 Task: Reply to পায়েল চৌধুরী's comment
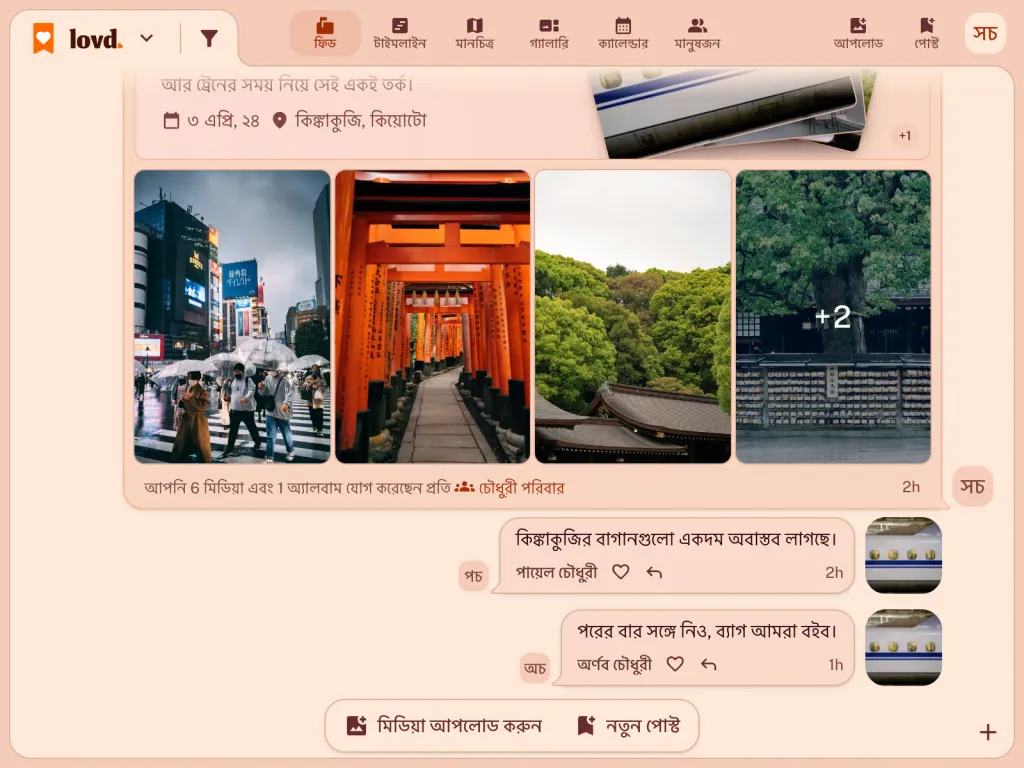click(x=654, y=572)
